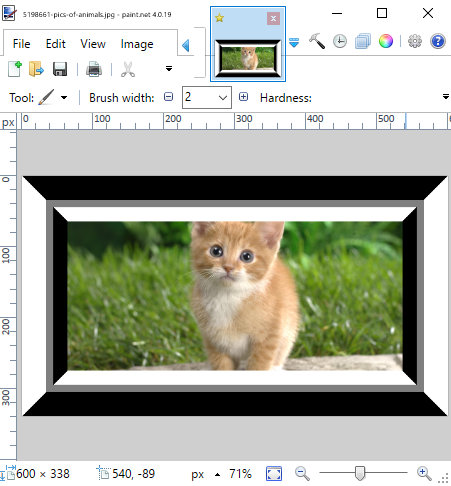Click the Cut scissors icon

click(128, 69)
